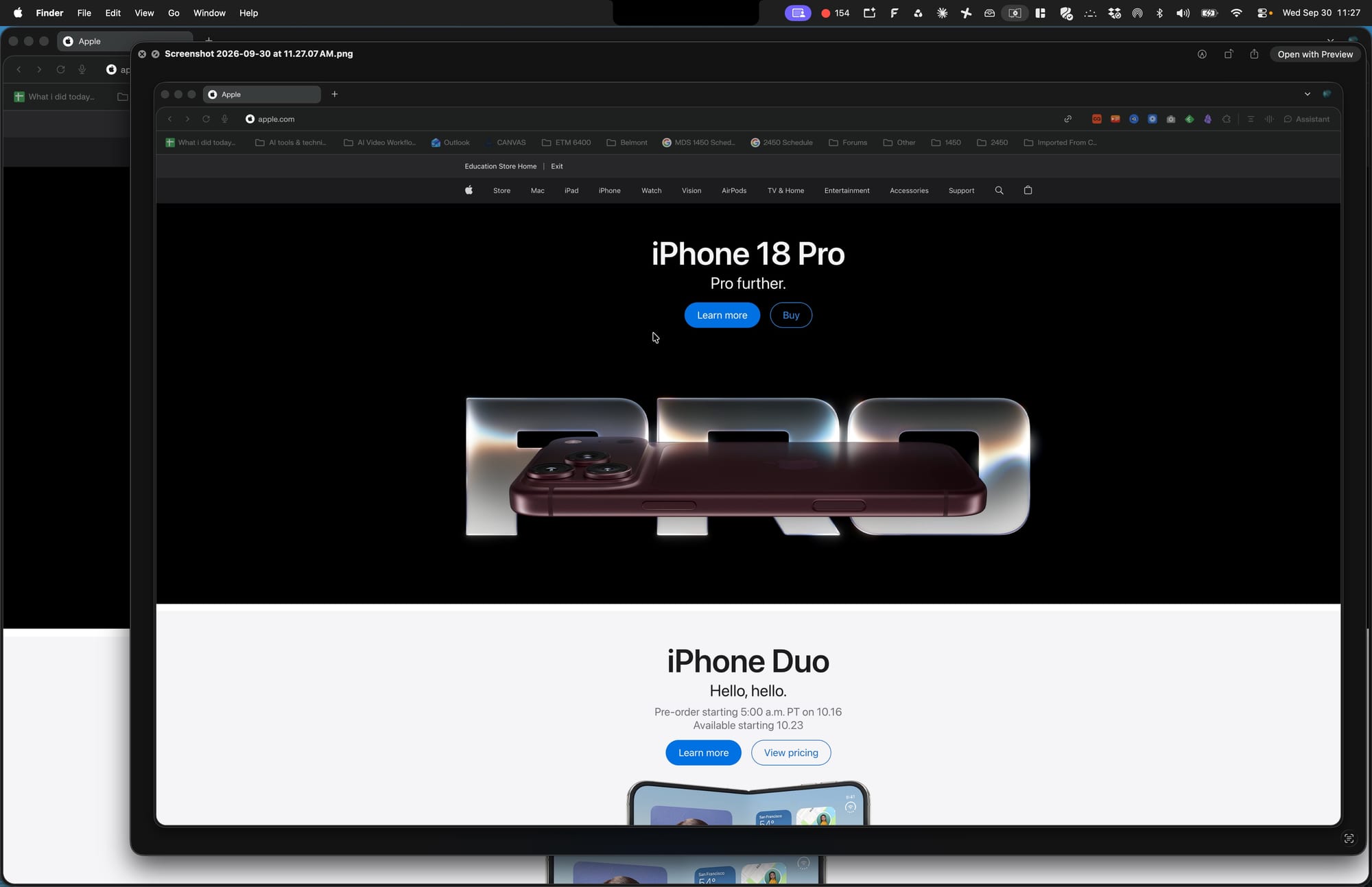Open Control Center from the menu bar
Image resolution: width=1372 pixels, height=887 pixels.
pos(1263,13)
